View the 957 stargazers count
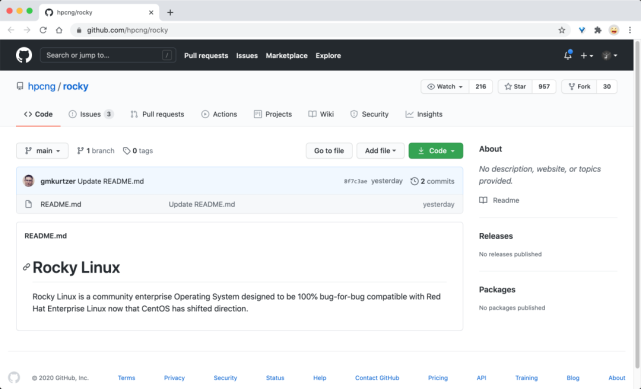Viewport: 641px width, 389px height. [544, 87]
